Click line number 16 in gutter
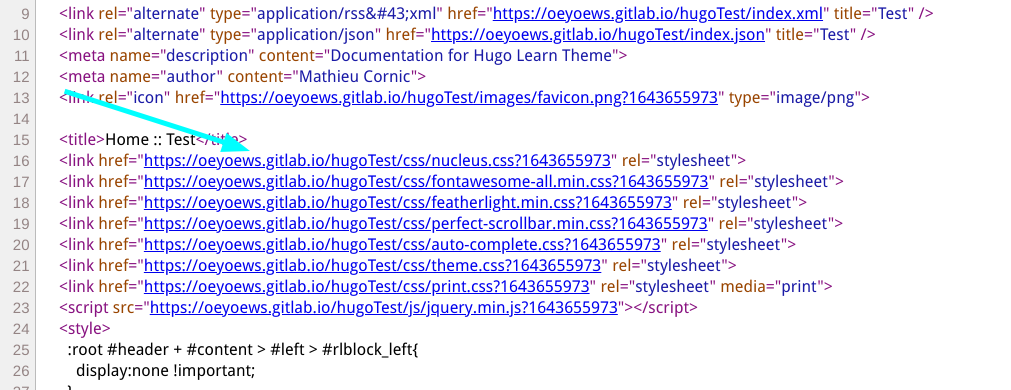This screenshot has width=1011, height=390. (21, 160)
